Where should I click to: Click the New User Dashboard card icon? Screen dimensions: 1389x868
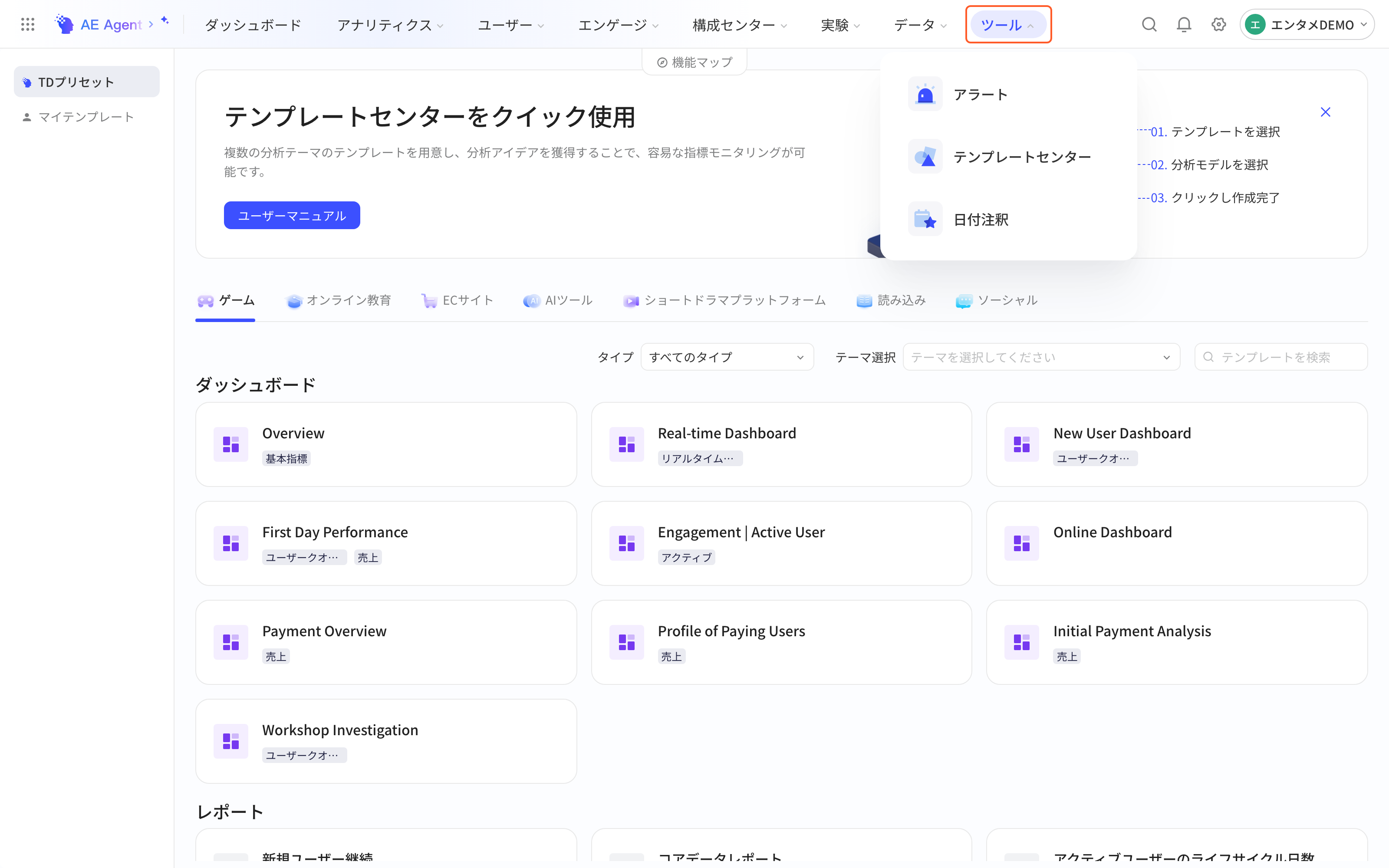[x=1022, y=444]
